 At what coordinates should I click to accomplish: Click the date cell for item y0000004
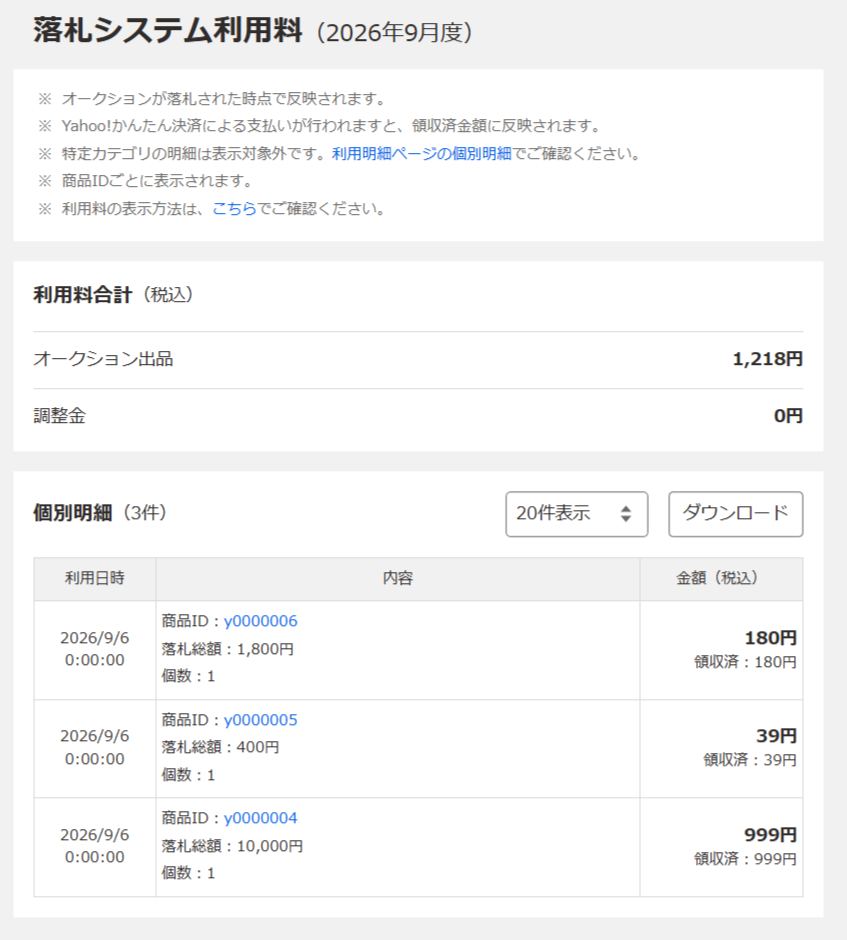95,846
